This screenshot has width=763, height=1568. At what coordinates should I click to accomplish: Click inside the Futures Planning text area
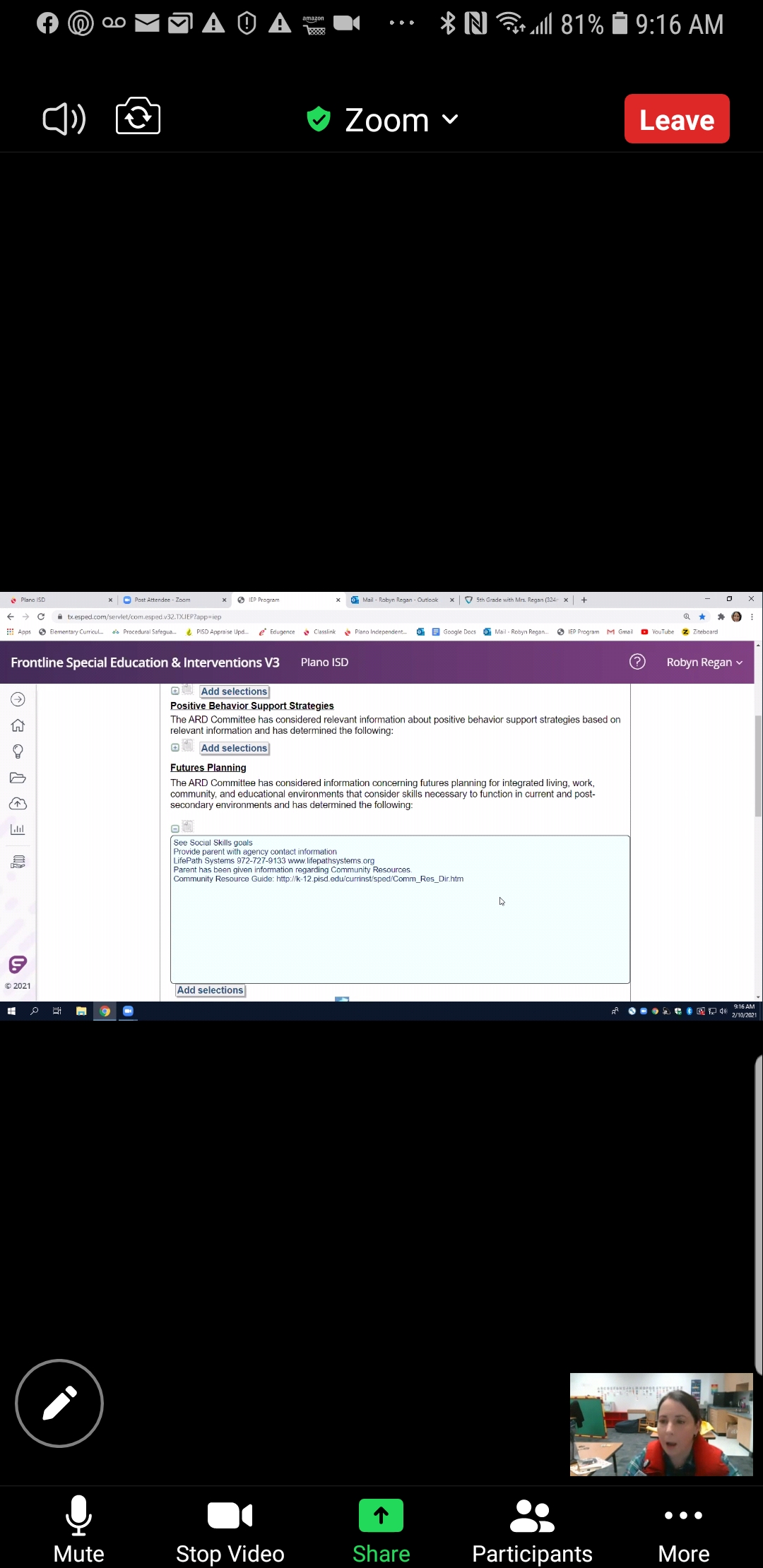(x=400, y=925)
